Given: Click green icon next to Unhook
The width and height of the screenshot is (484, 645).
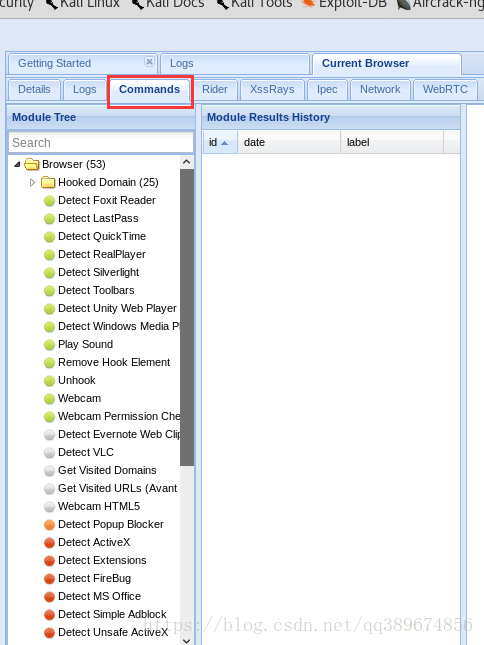Looking at the screenshot, I should (49, 381).
